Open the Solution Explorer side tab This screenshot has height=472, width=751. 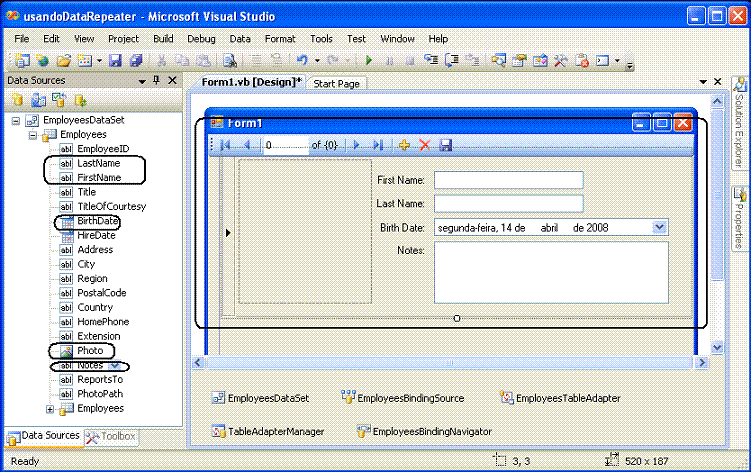click(x=739, y=124)
